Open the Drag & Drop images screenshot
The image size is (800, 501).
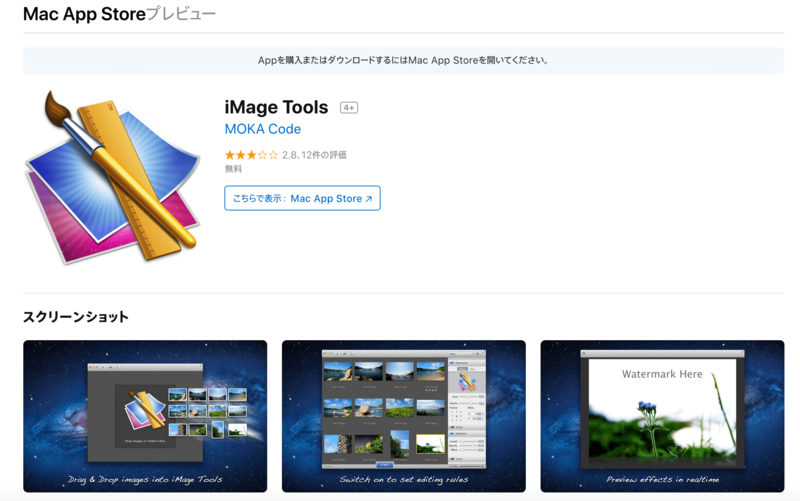coord(145,416)
